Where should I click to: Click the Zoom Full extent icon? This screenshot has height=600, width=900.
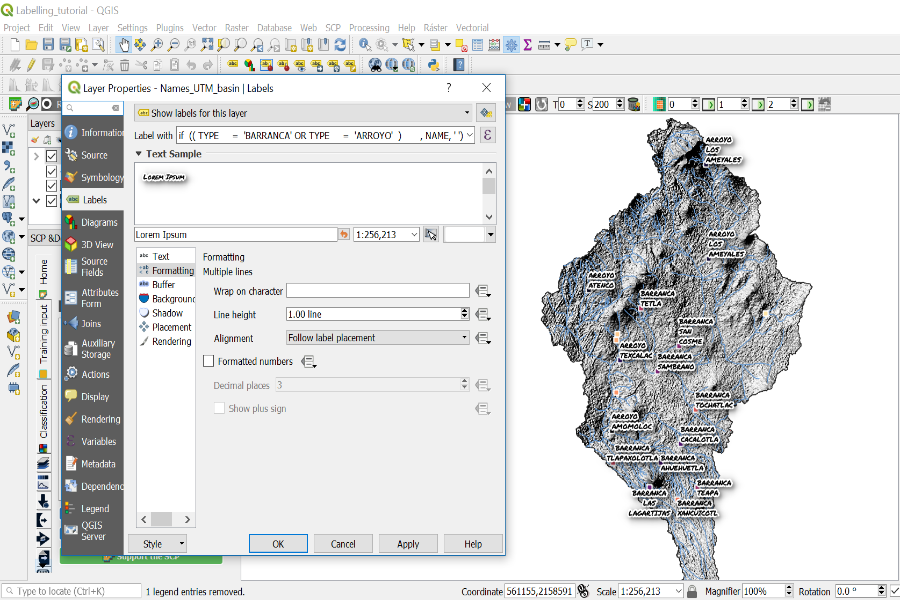pos(207,45)
